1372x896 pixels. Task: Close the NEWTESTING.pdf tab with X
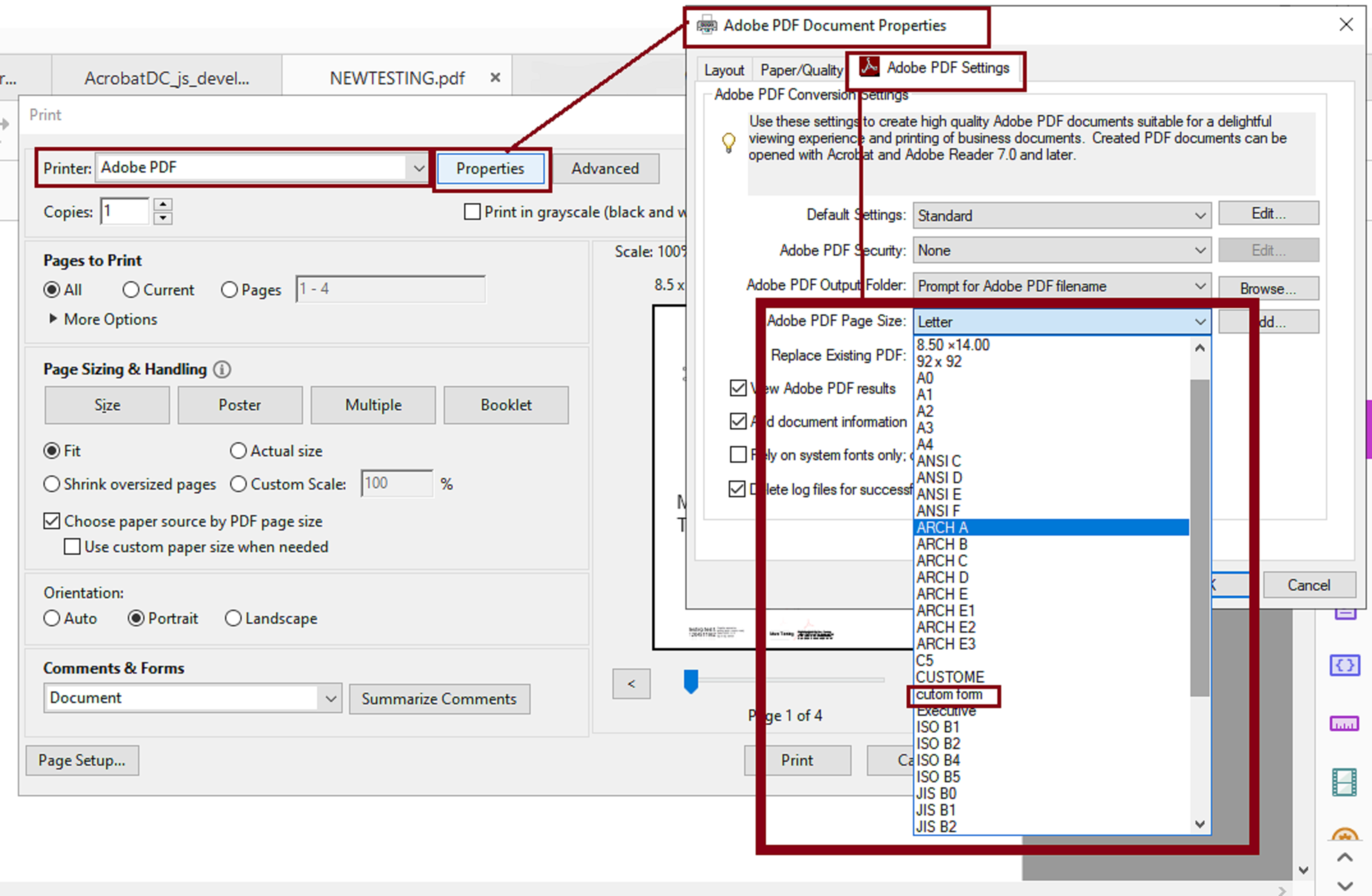[x=495, y=78]
